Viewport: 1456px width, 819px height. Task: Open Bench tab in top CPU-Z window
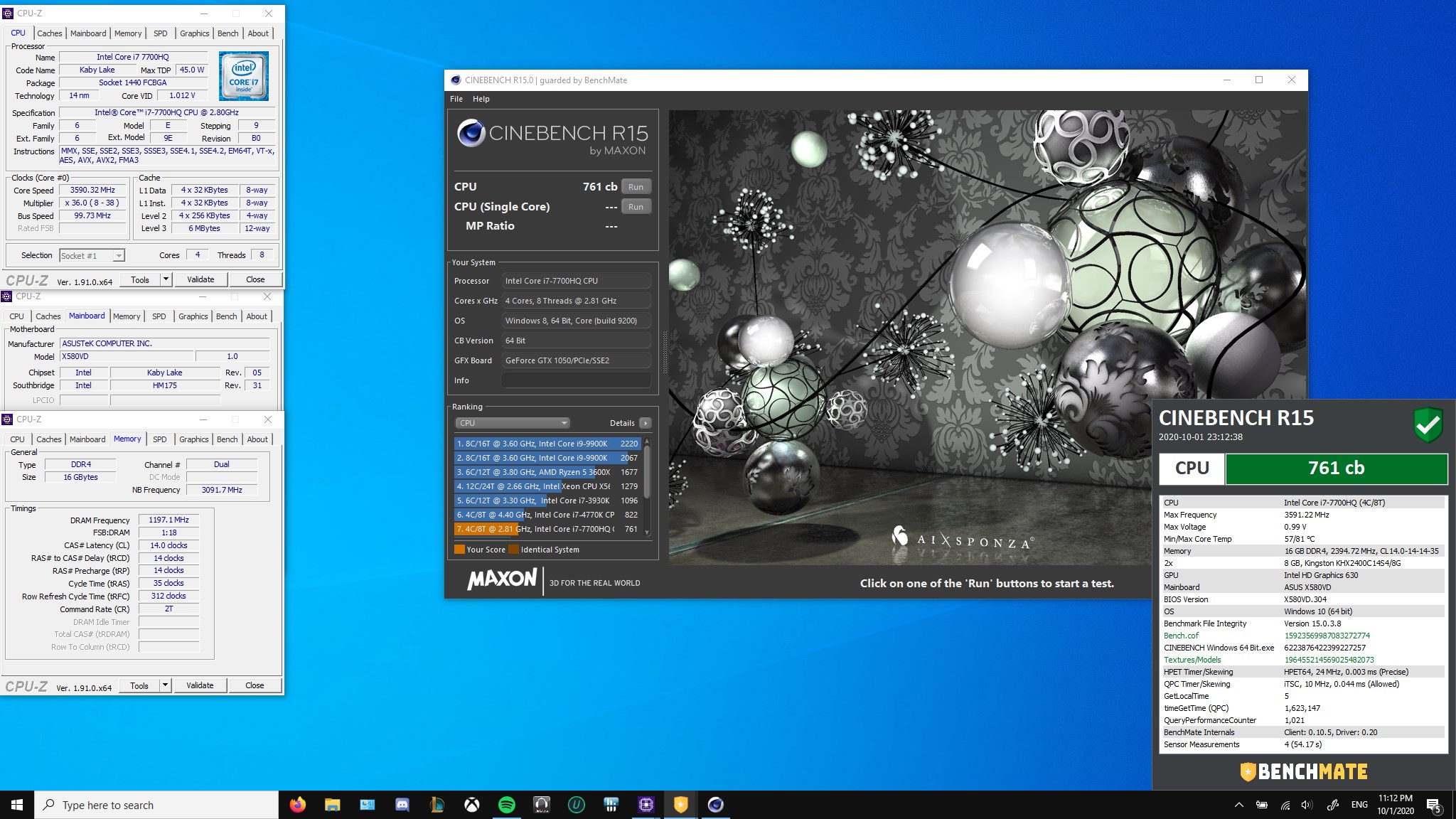(228, 33)
